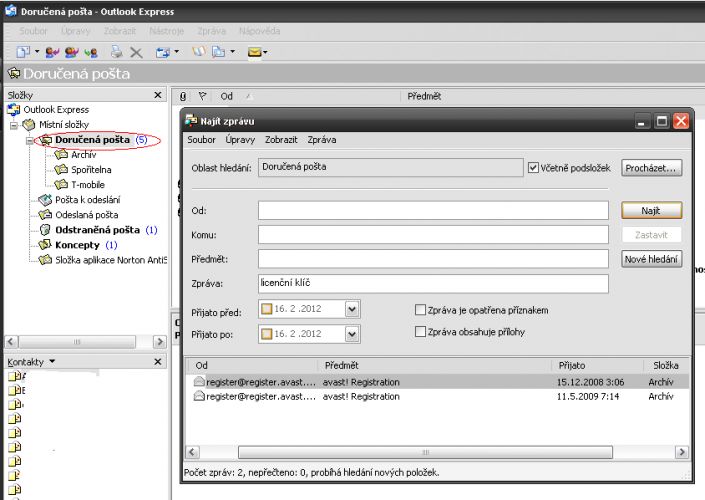Image resolution: width=705 pixels, height=500 pixels.
Task: Click the Od search input field
Action: tap(433, 210)
